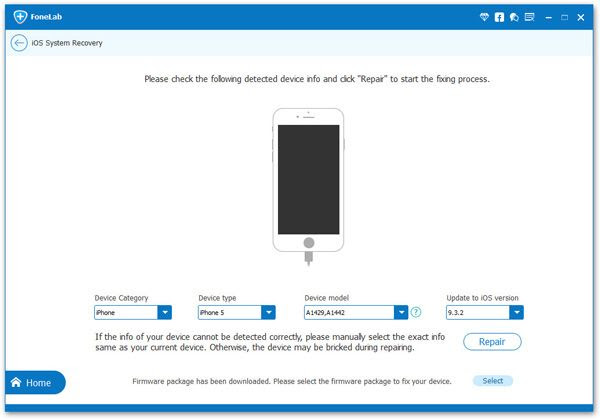Screen dimensions: 600x419
Task: Click the back arrow icon
Action: tap(19, 43)
